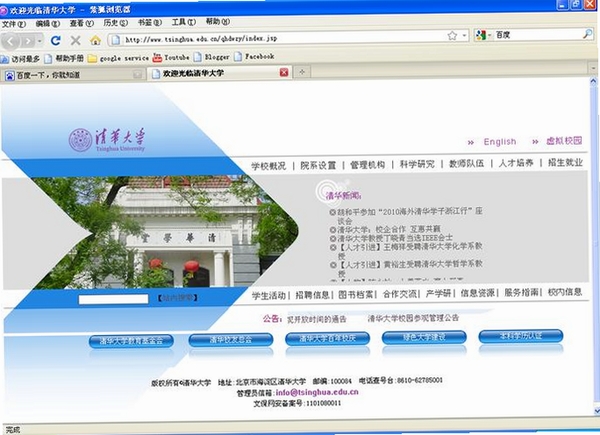Expand the history dropdown beside forward arrow

point(40,41)
